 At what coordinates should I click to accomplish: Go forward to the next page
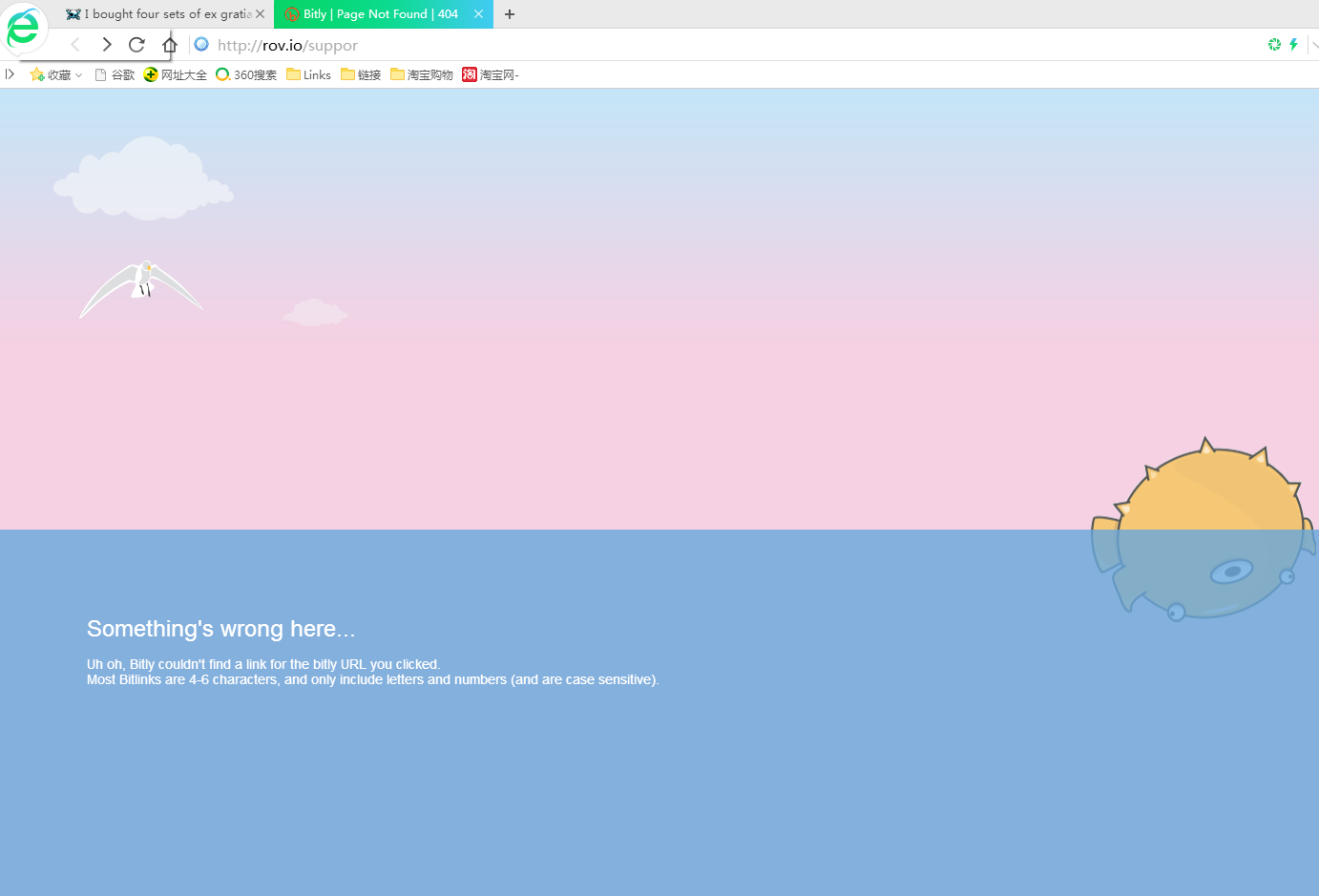(x=106, y=45)
